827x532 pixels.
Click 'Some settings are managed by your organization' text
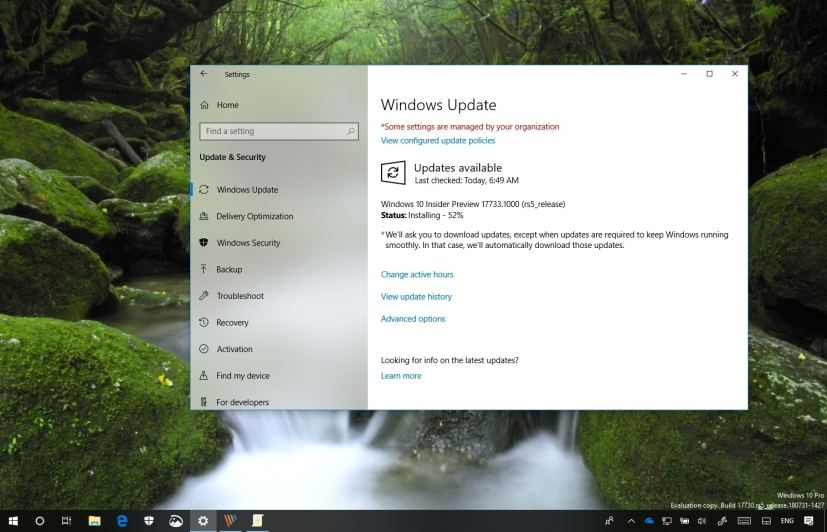470,127
